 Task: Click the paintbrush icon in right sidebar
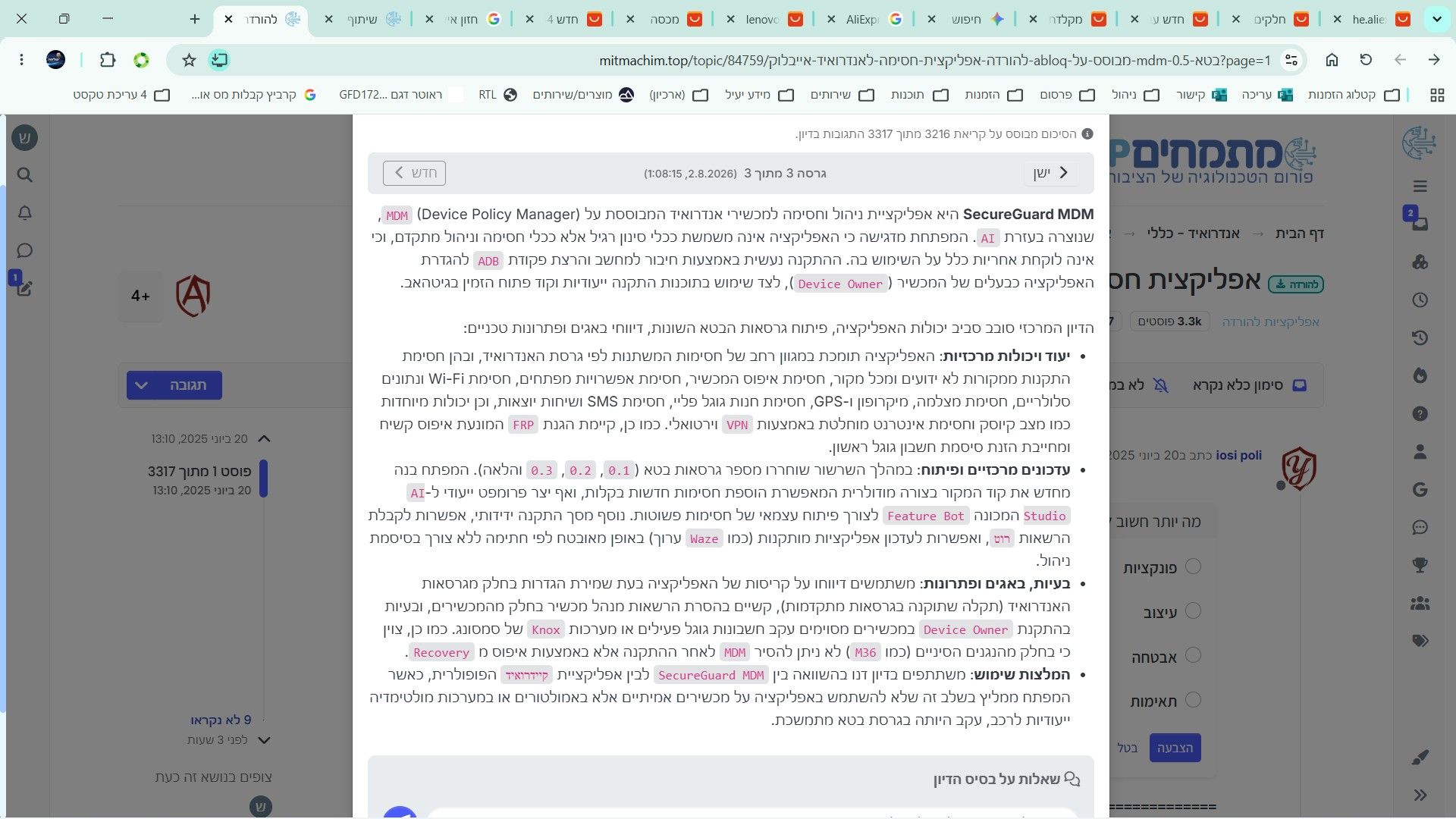(x=1420, y=757)
